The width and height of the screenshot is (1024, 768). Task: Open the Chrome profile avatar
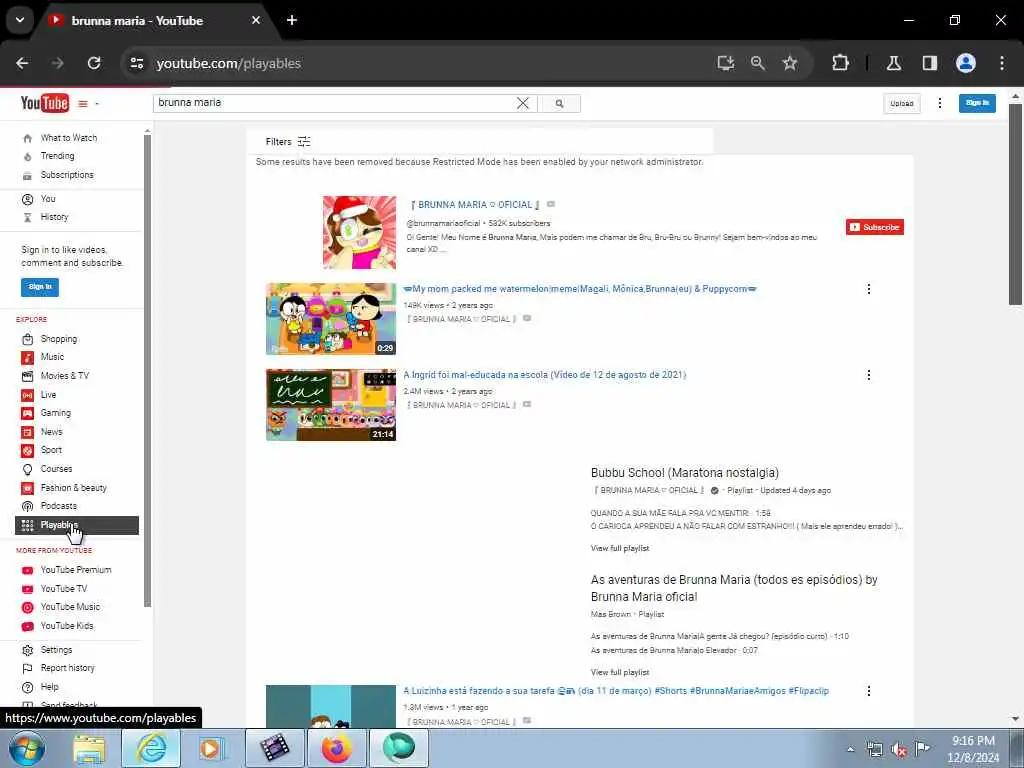tap(966, 63)
